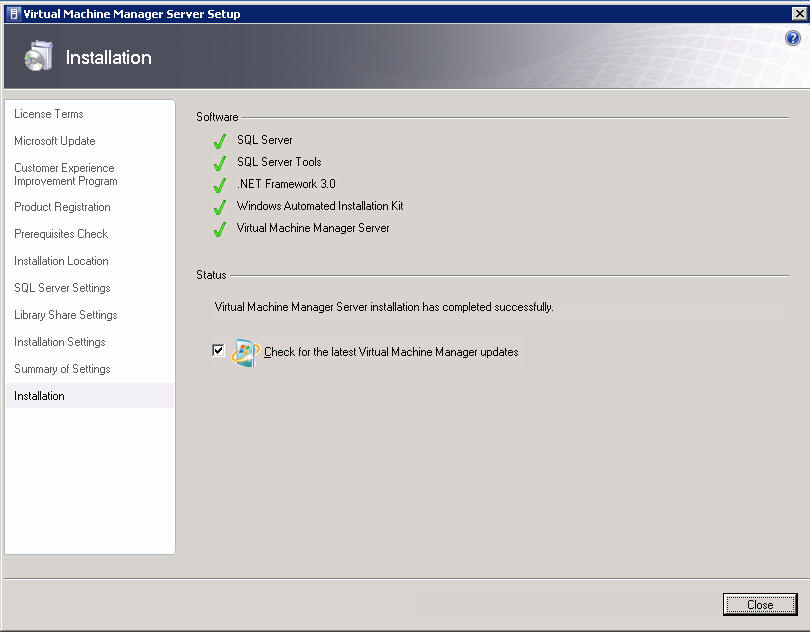The width and height of the screenshot is (810, 632).
Task: Click the 'Virtual Machine Manager Server Setup' title text
Action: tap(132, 14)
